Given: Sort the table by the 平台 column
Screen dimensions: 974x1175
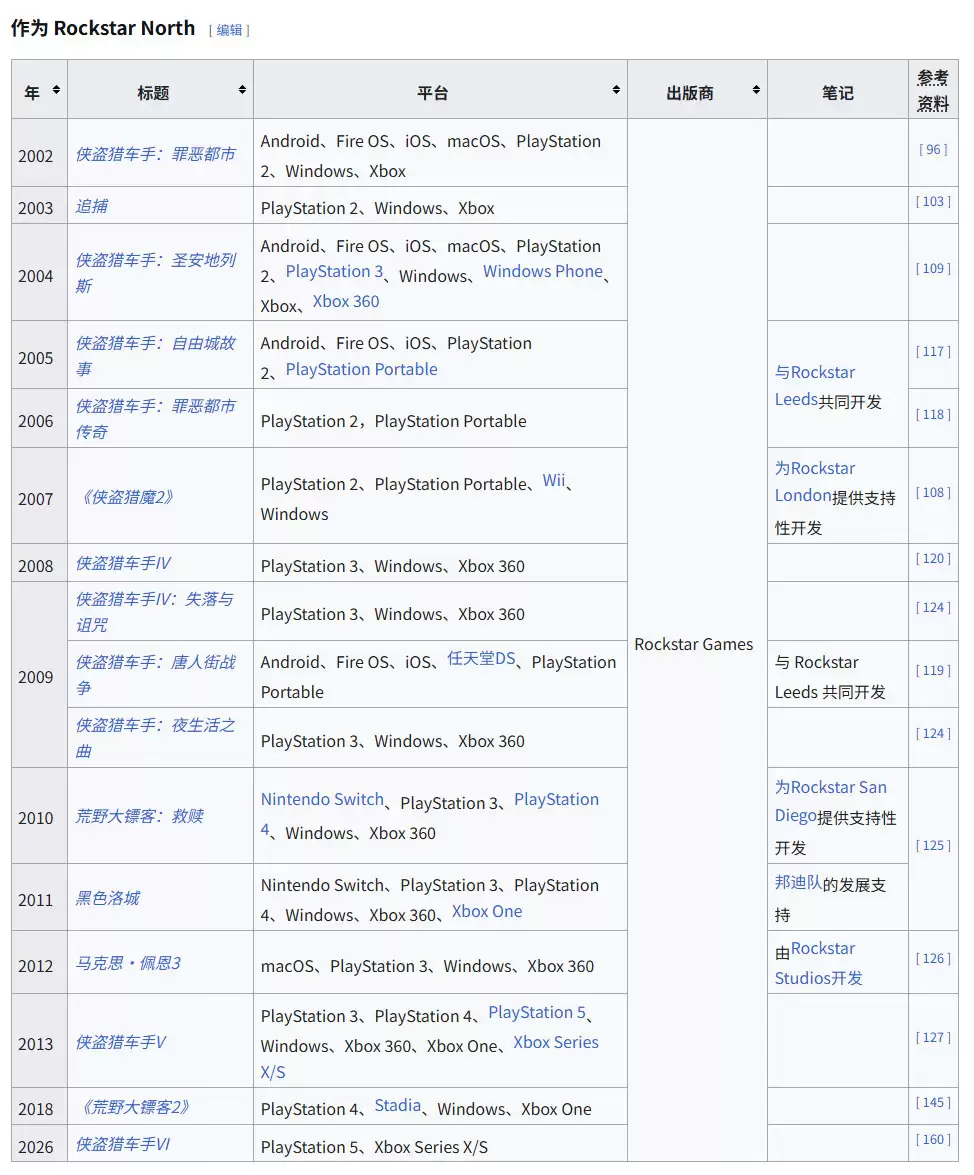Looking at the screenshot, I should [x=614, y=89].
